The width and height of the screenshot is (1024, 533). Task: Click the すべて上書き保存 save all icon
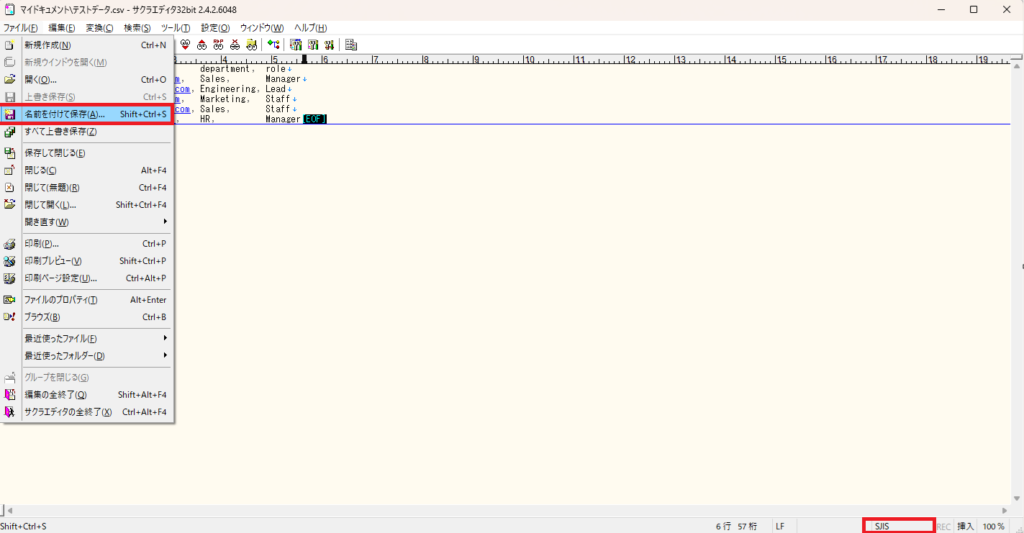coord(10,132)
